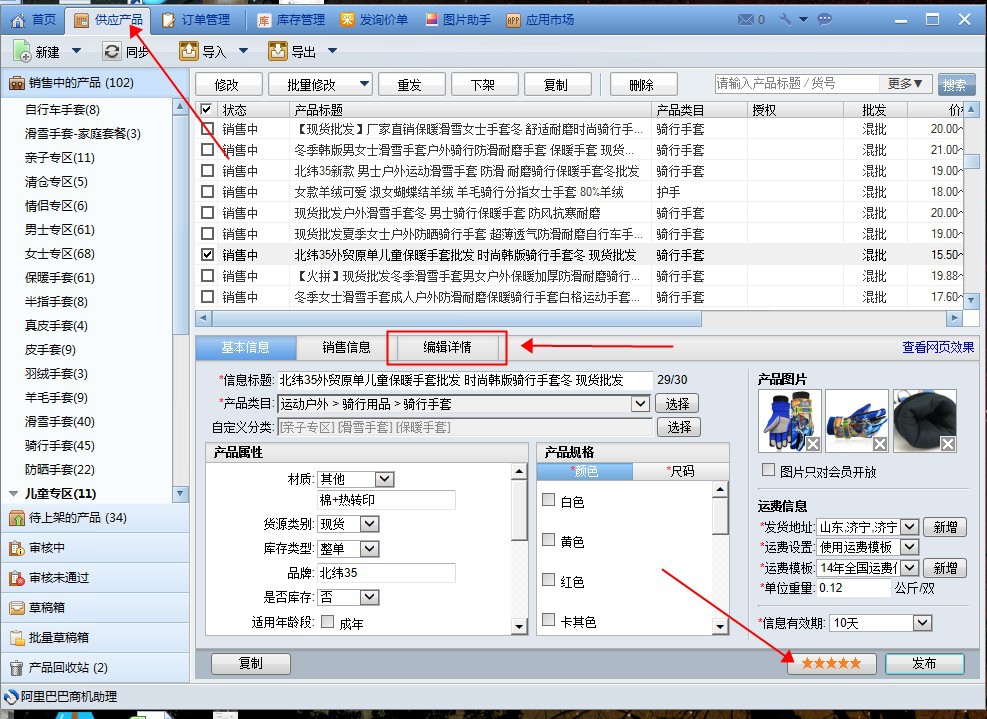This screenshot has height=719, width=987.
Task: Check the row 【现货批发】厂家直销保暖滑雪女士手套
Action: 207,129
